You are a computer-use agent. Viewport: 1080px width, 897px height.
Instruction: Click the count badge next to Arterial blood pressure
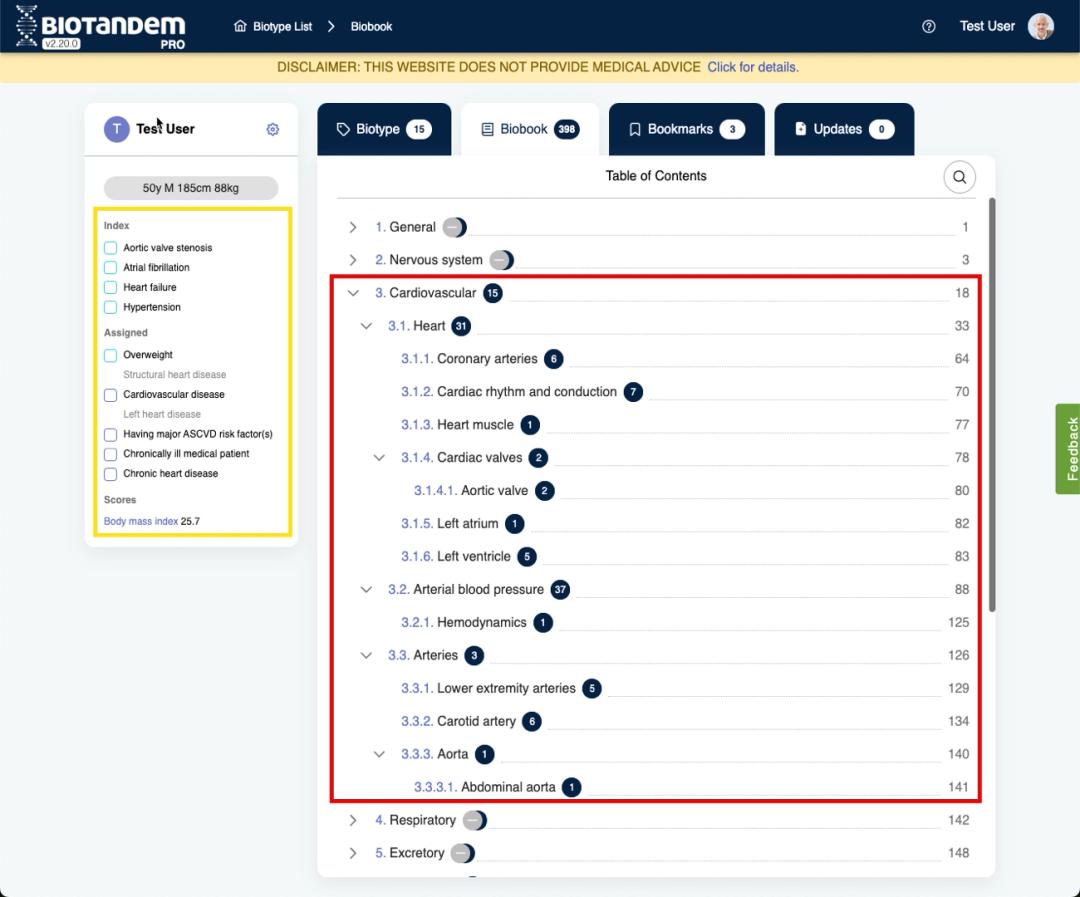point(560,590)
